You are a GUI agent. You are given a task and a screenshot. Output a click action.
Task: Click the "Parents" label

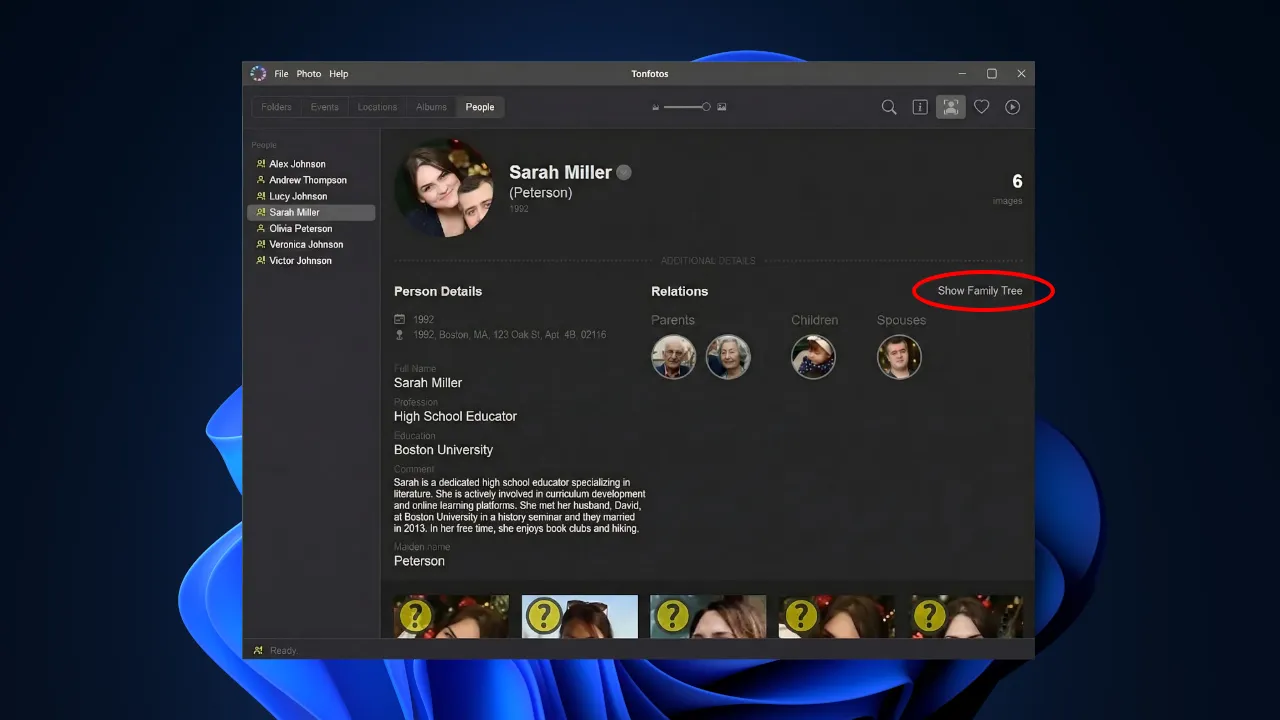[x=673, y=320]
